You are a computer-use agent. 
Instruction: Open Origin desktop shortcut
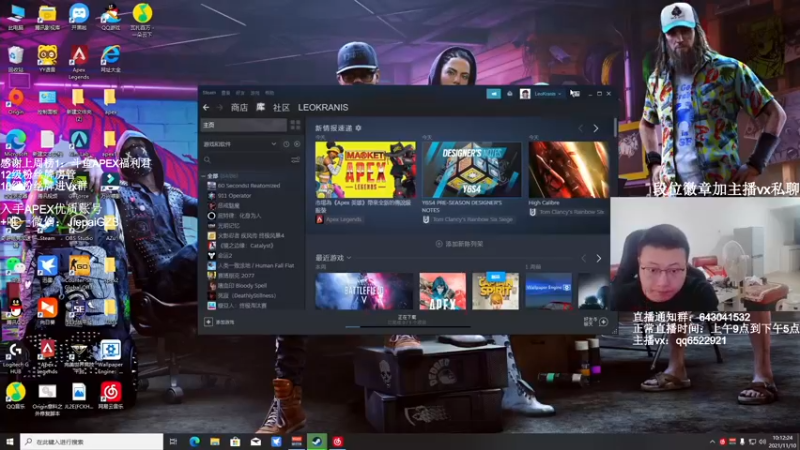tap(16, 101)
